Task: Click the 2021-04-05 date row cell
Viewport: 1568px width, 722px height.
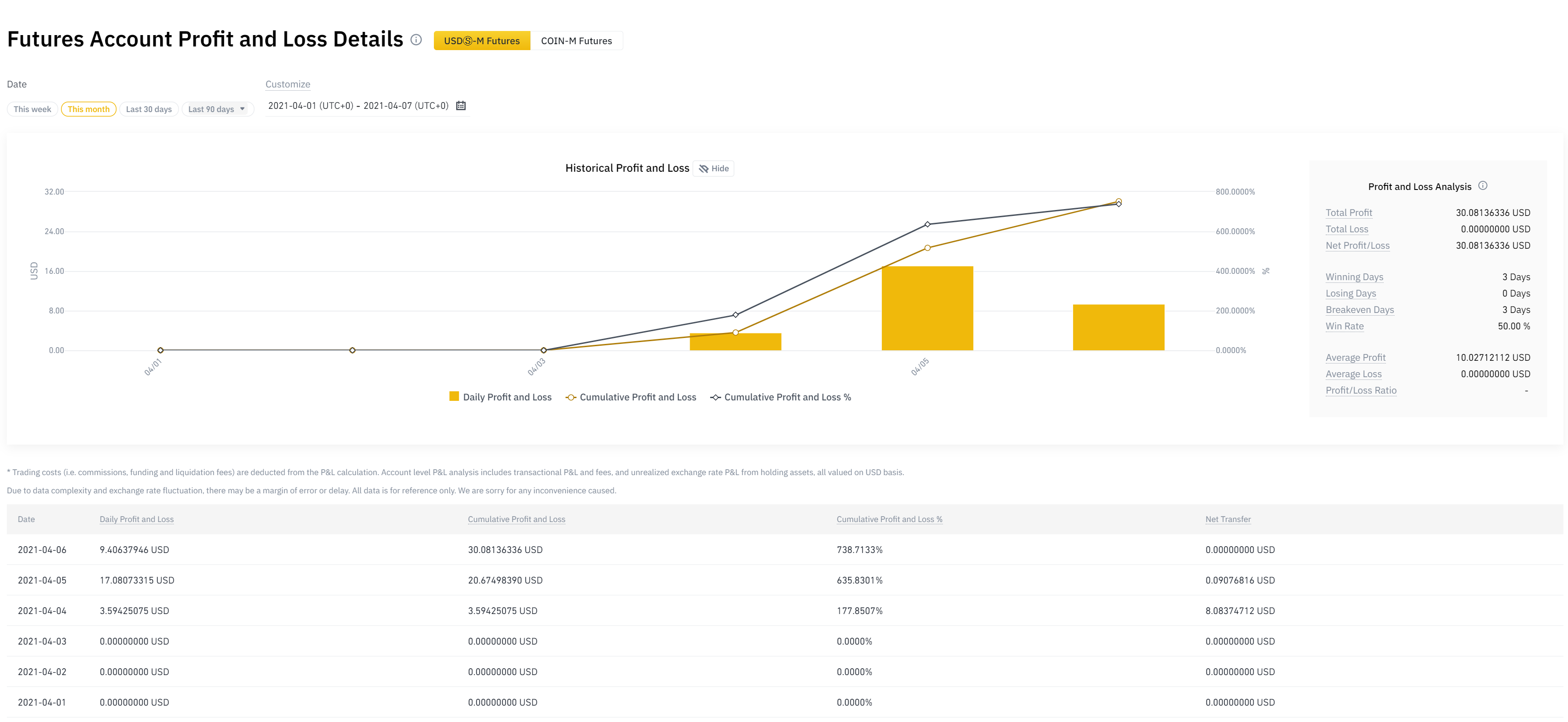Action: tap(42, 580)
